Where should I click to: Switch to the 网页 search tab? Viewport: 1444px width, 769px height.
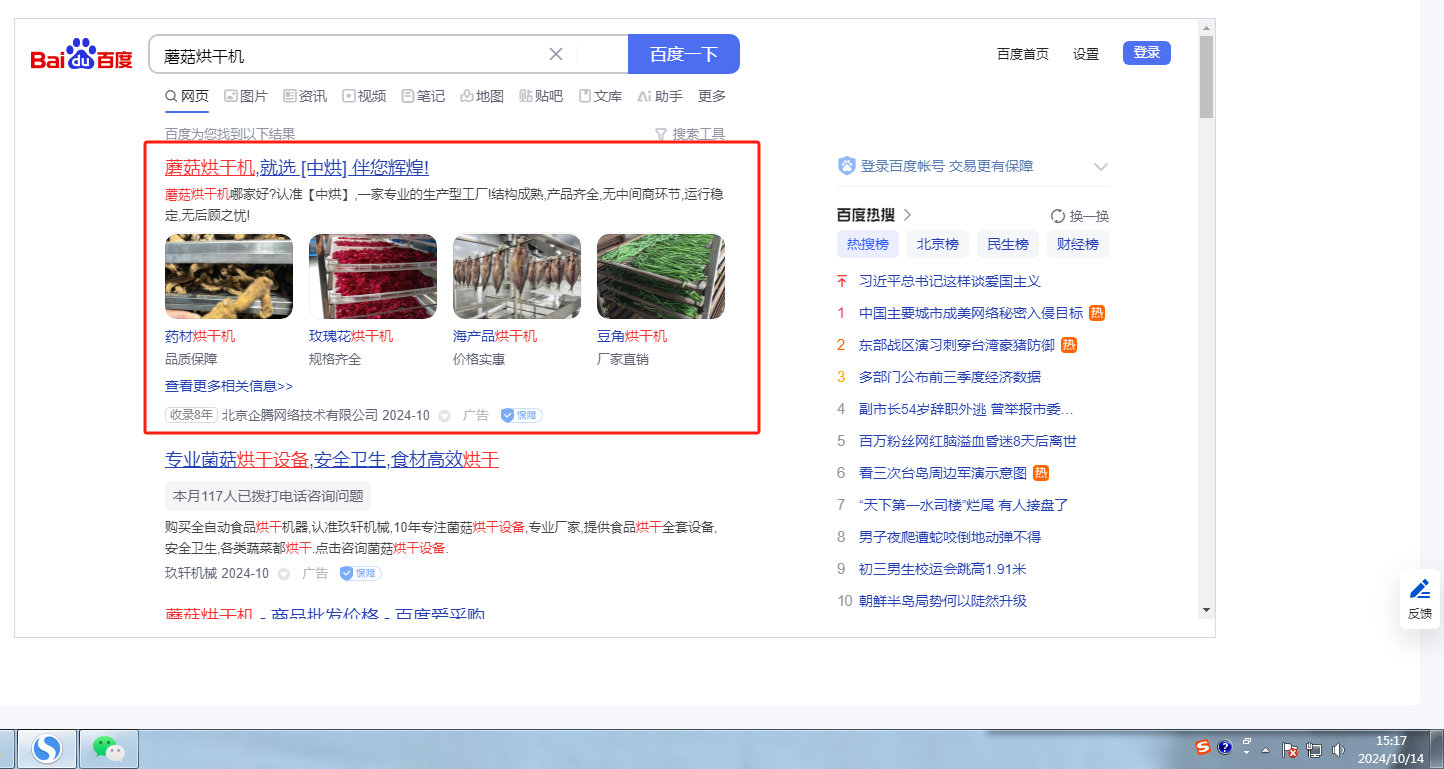pyautogui.click(x=187, y=96)
